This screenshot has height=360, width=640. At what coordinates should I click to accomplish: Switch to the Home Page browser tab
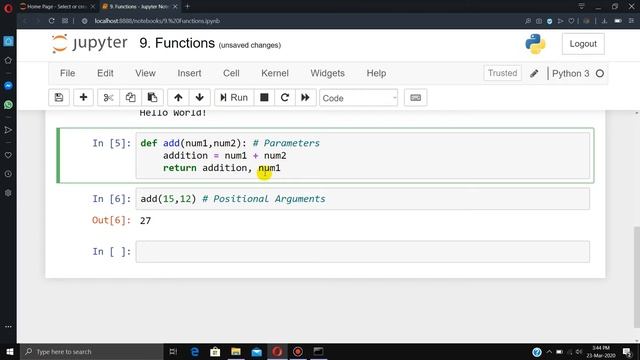pos(57,6)
